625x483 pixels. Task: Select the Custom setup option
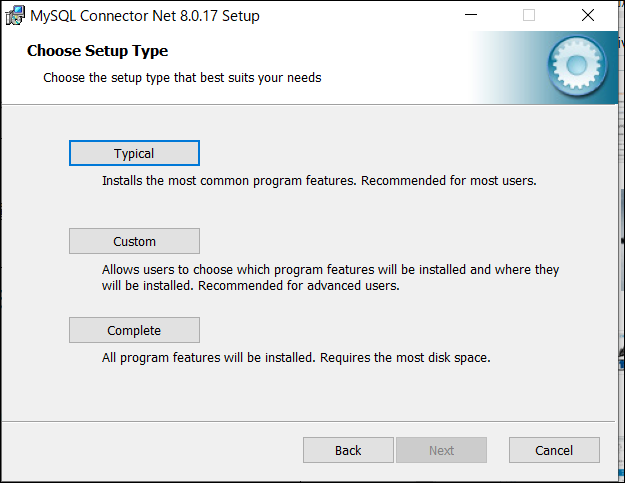click(134, 241)
